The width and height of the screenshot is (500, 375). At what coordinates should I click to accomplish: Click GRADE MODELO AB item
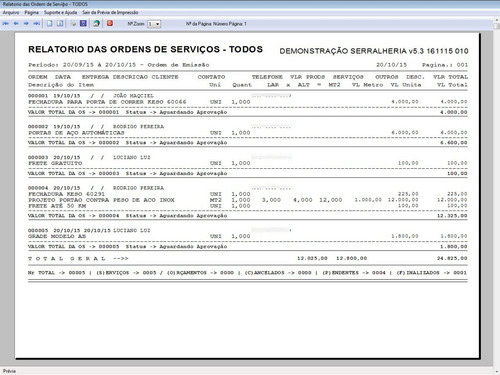point(247,236)
